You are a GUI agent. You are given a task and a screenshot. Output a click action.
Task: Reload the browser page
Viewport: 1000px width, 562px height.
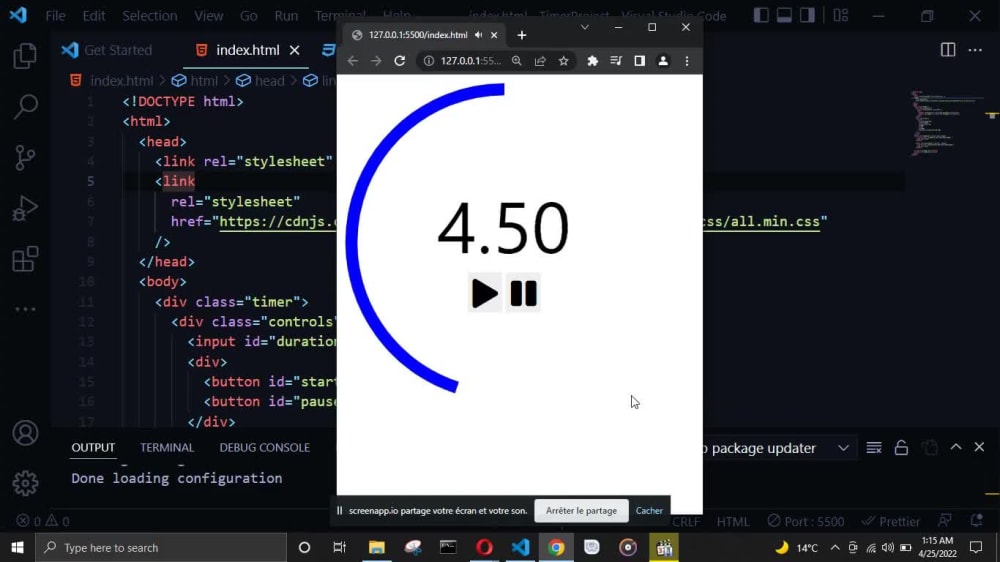point(400,61)
